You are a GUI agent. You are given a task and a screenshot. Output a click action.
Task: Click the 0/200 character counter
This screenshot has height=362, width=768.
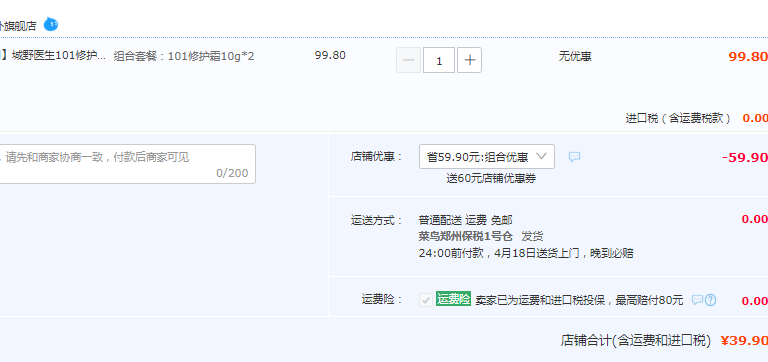pos(232,173)
